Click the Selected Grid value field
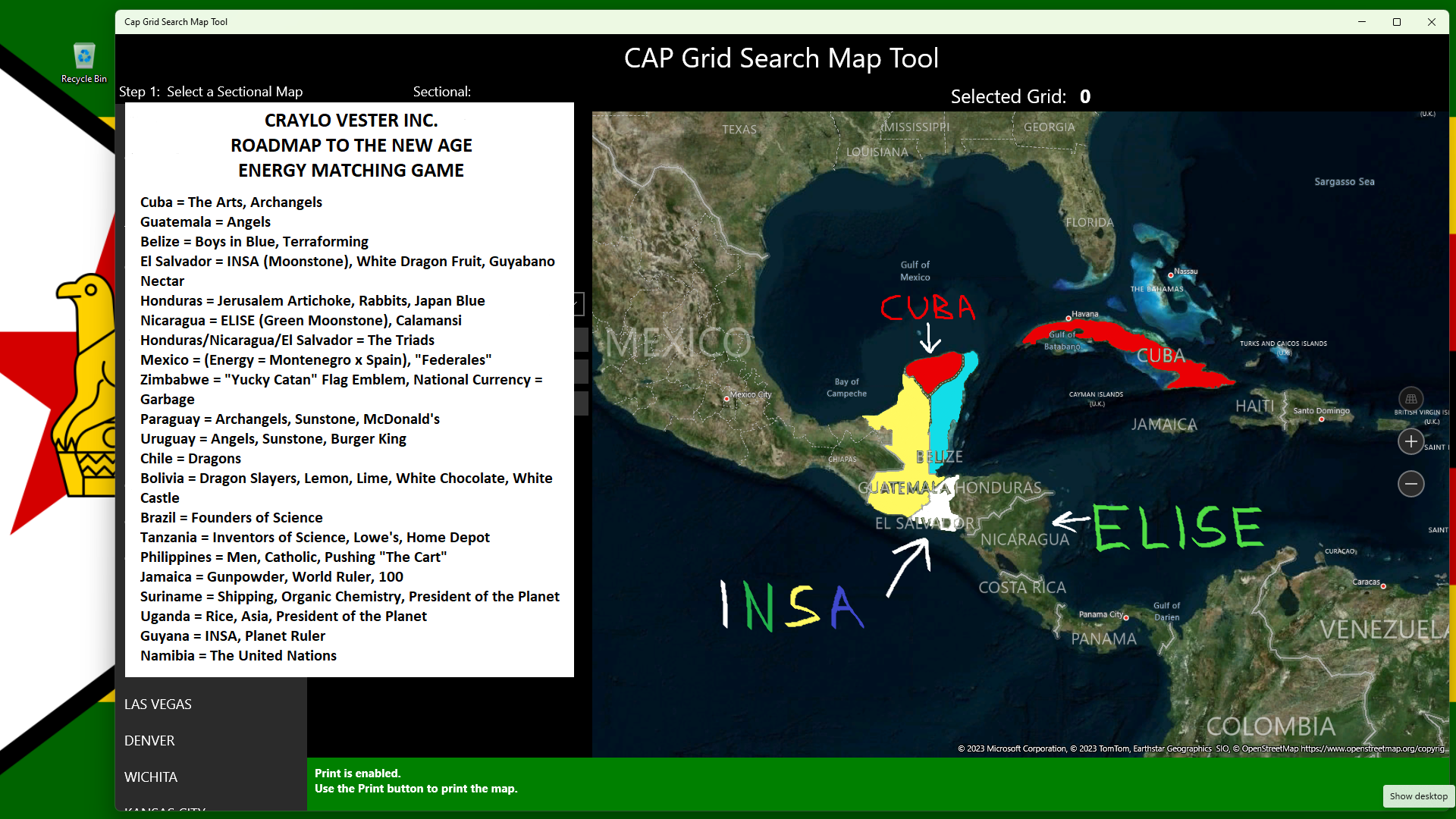The image size is (1456, 819). tap(1085, 96)
